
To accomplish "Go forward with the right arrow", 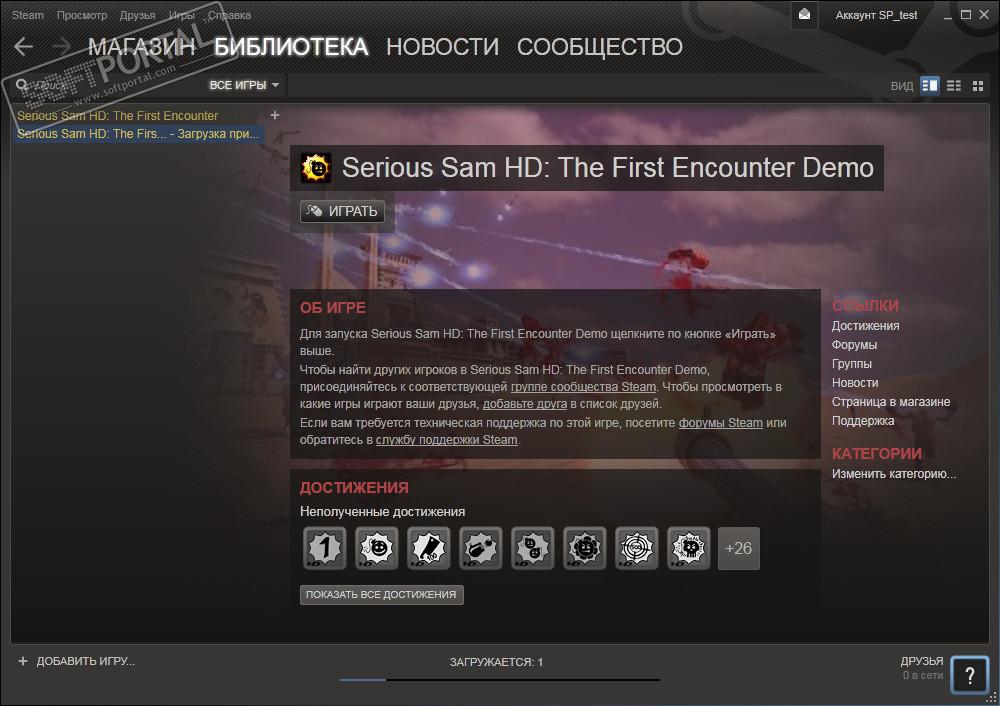I will [x=62, y=46].
